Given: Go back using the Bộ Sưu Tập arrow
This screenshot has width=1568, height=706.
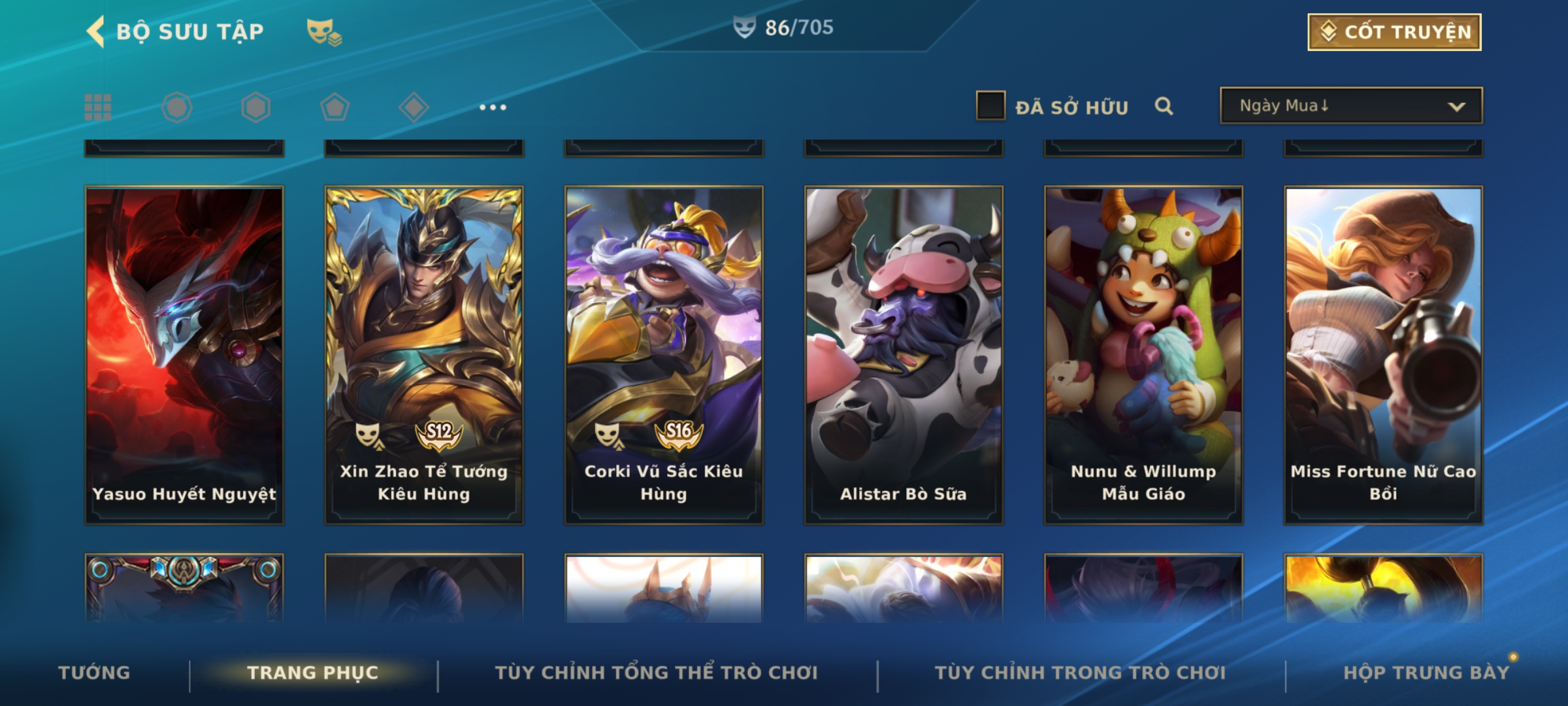Looking at the screenshot, I should coord(96,31).
